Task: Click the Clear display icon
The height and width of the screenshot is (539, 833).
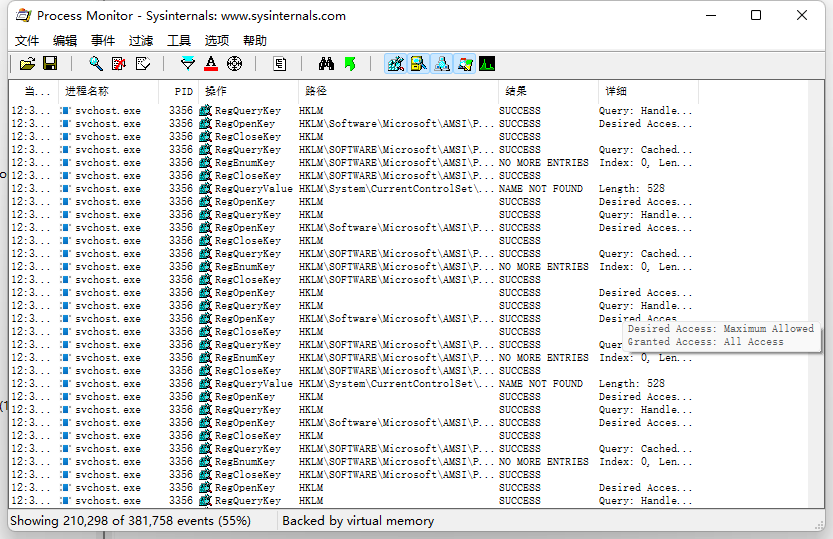Action: coord(142,64)
